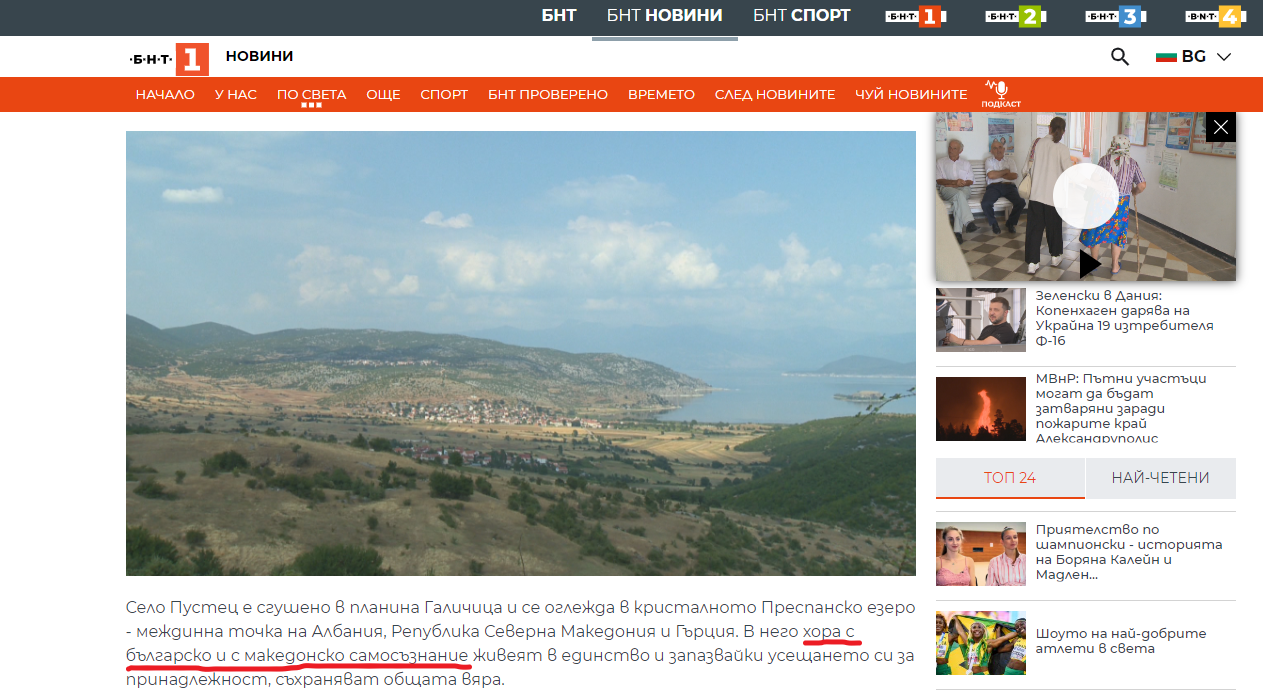This screenshot has width=1263, height=698.
Task: Open У НАС menu item
Action: (x=236, y=94)
